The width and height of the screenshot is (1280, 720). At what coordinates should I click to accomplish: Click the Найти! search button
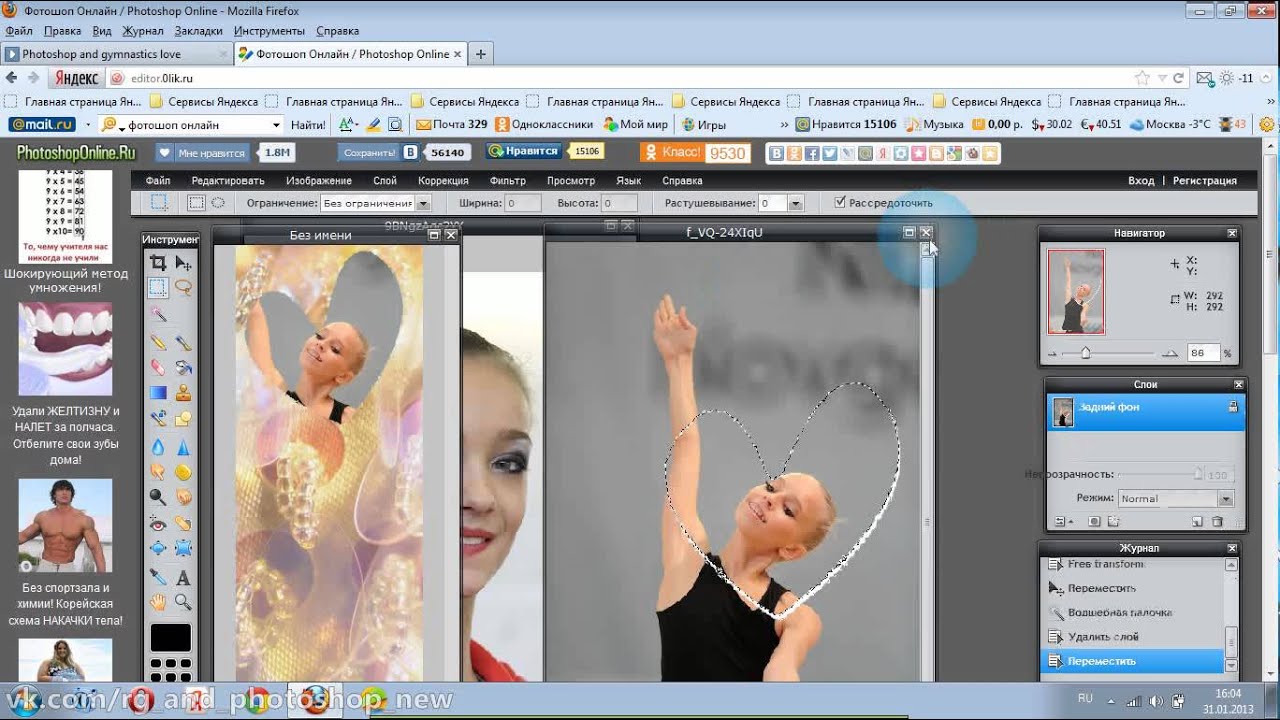click(308, 125)
